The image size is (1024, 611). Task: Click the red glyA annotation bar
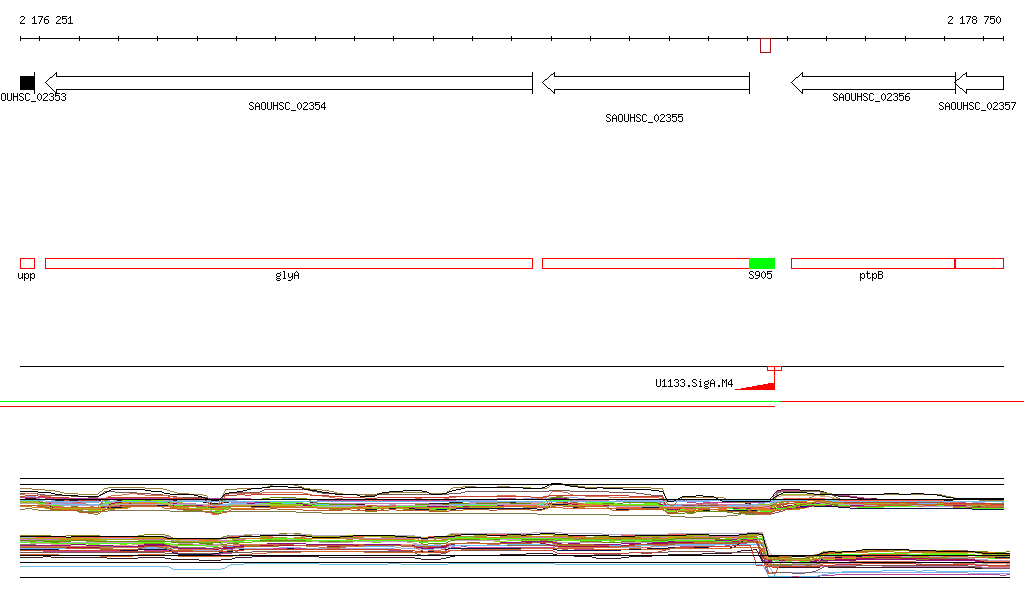click(288, 263)
